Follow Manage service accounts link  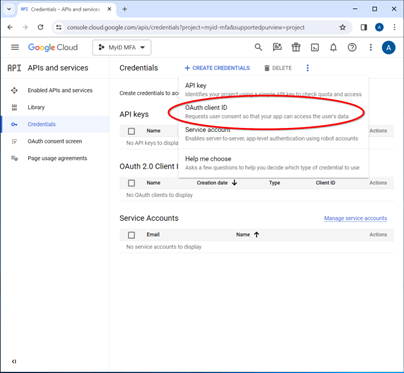[x=355, y=218]
